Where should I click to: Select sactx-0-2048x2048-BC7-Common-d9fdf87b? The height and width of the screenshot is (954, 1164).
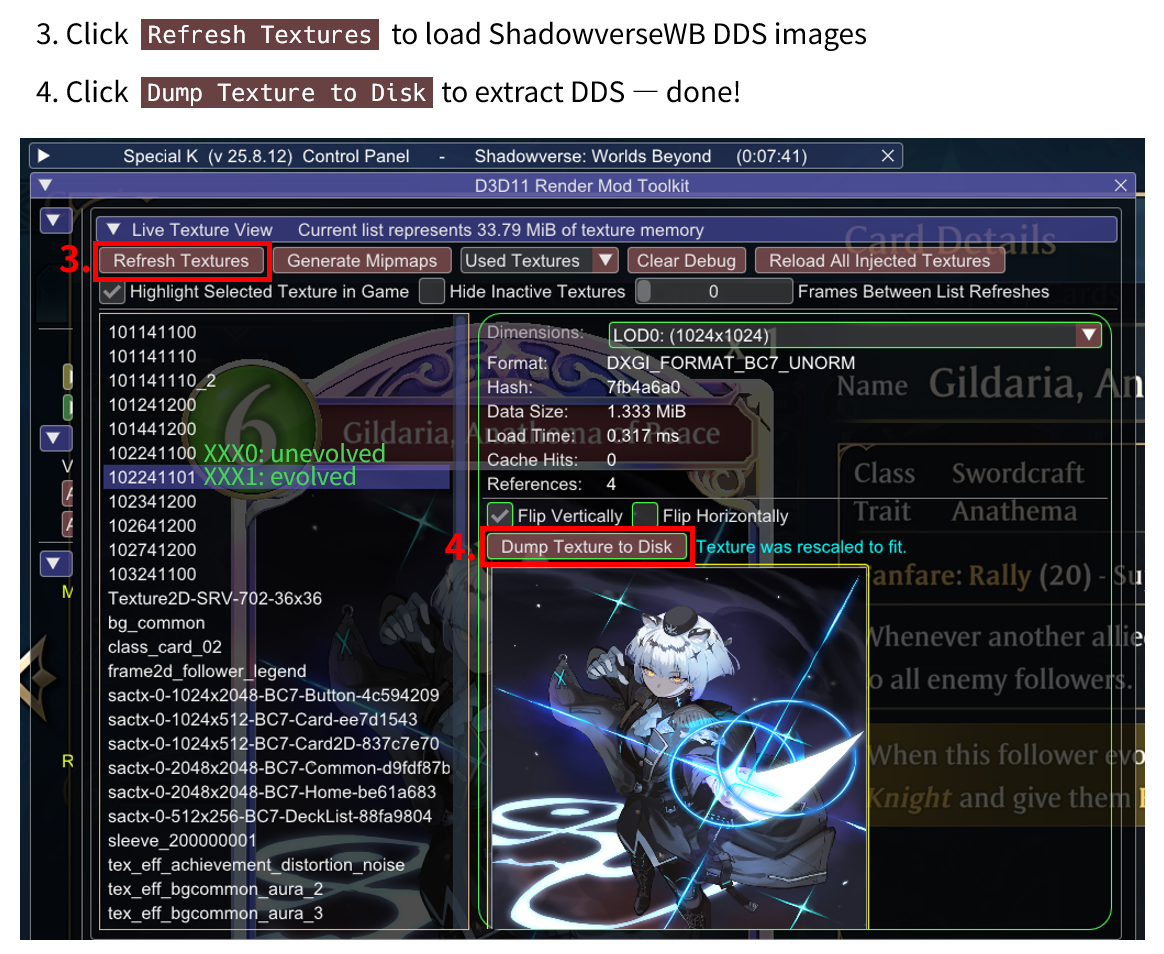pyautogui.click(x=277, y=768)
